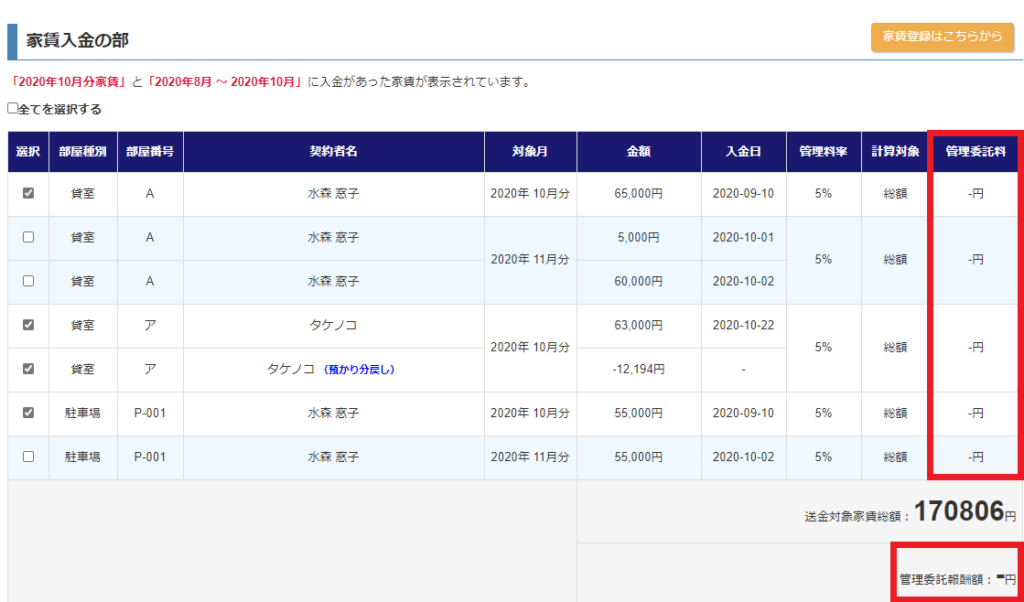Image resolution: width=1024 pixels, height=602 pixels.
Task: Click the 対象月 column header
Action: pyautogui.click(x=530, y=152)
